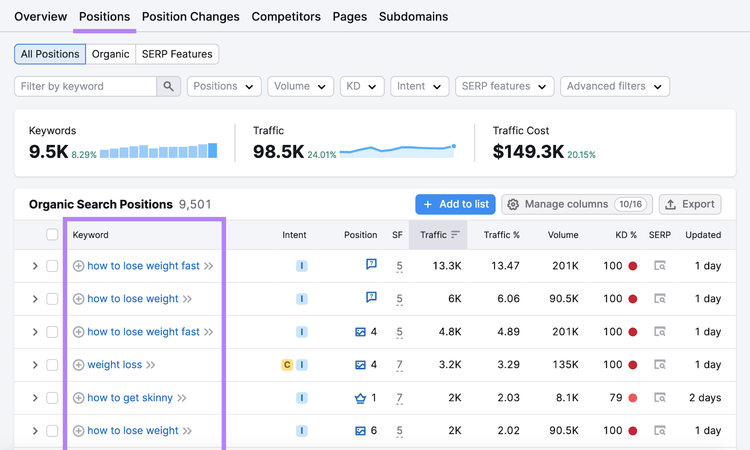Viewport: 750px width, 450px height.
Task: Click double-arrow icon after weight loss keyword
Action: click(x=151, y=365)
